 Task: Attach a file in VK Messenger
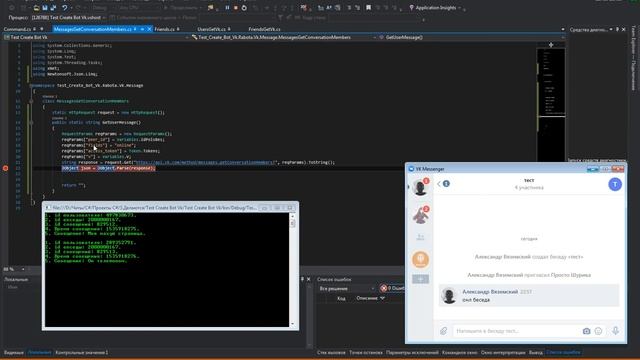click(443, 331)
